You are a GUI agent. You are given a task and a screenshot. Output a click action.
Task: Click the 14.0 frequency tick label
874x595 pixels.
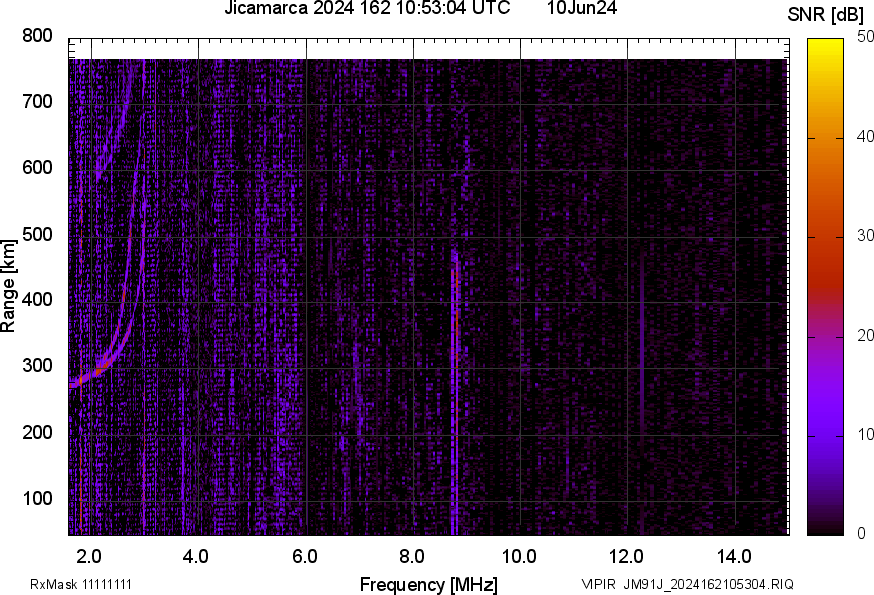pos(734,556)
